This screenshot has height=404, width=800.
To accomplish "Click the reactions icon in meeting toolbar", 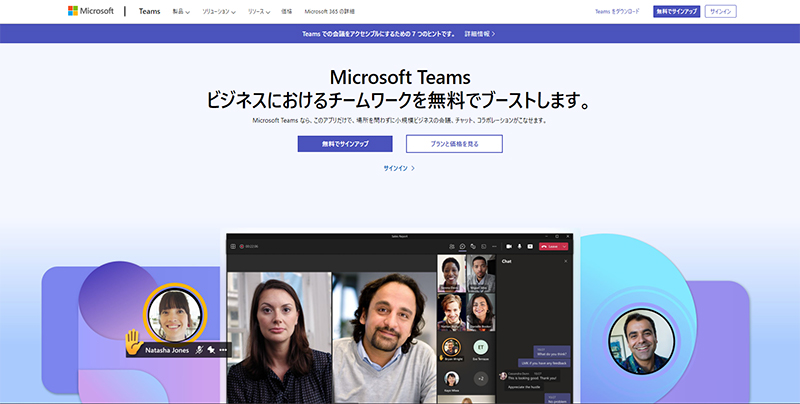I will 473,246.
